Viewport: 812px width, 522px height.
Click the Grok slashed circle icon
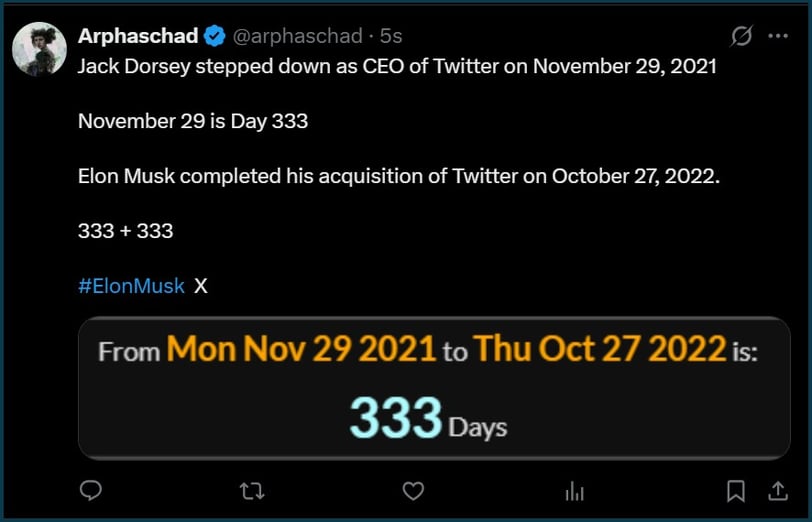tap(741, 36)
